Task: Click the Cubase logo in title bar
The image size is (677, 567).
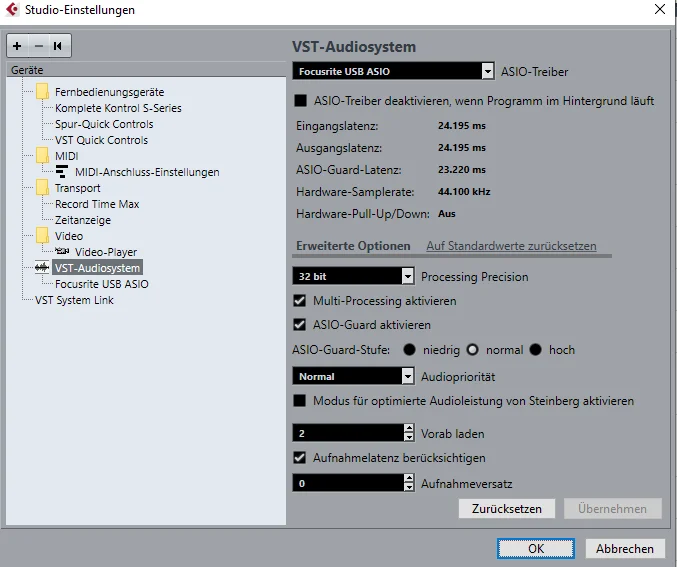Action: click(12, 10)
